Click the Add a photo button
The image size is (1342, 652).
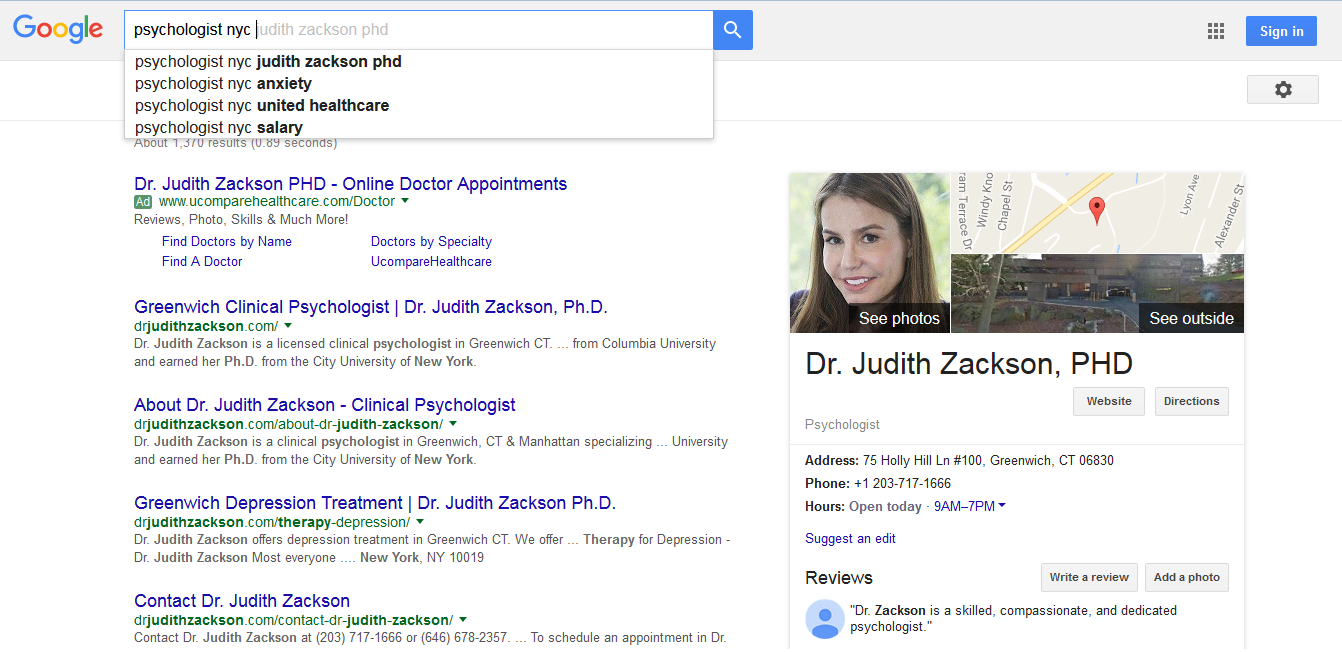click(x=1187, y=577)
